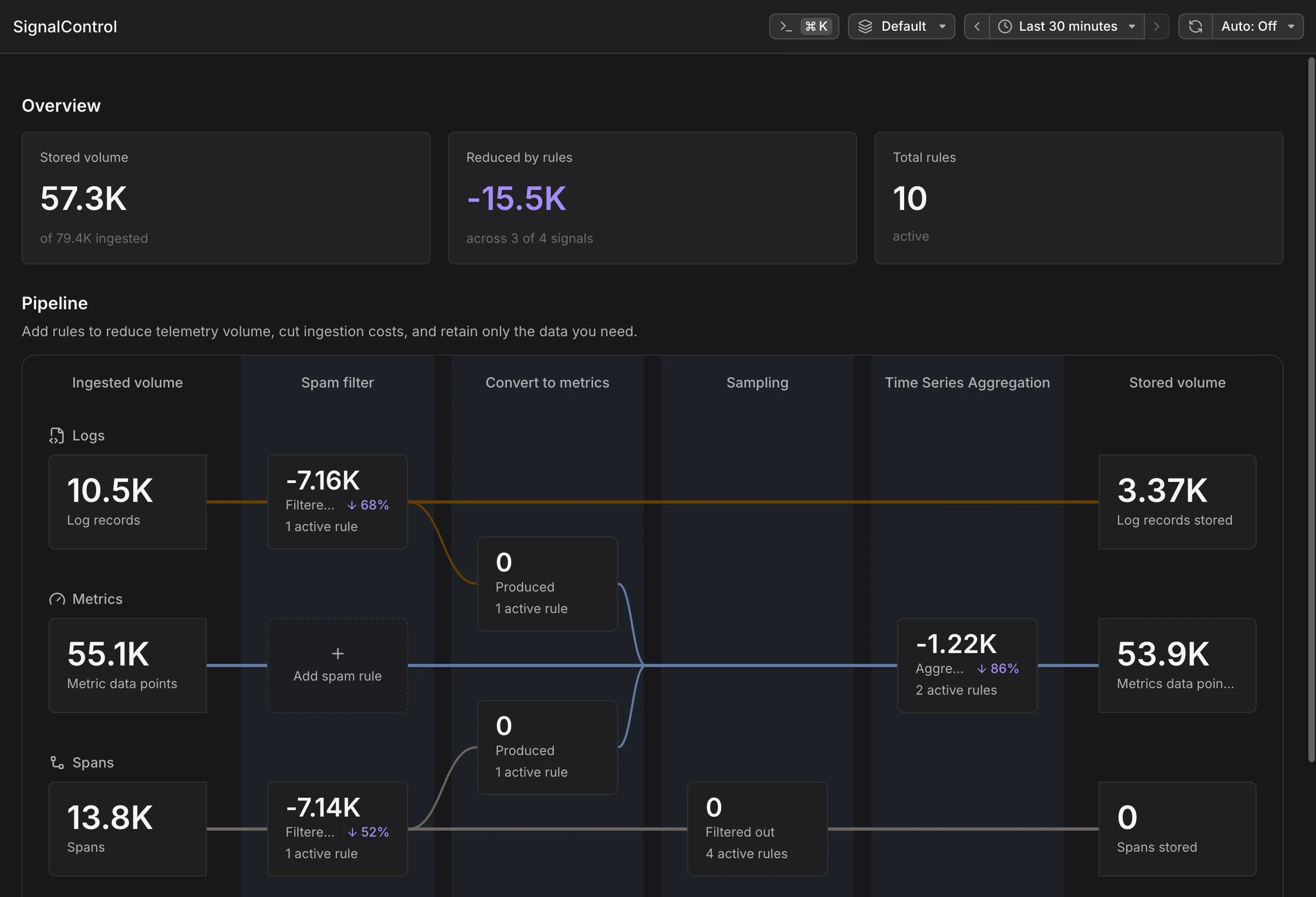Expand the Auto: Off refresh dropdown
This screenshot has width=1316, height=897.
click(x=1258, y=27)
